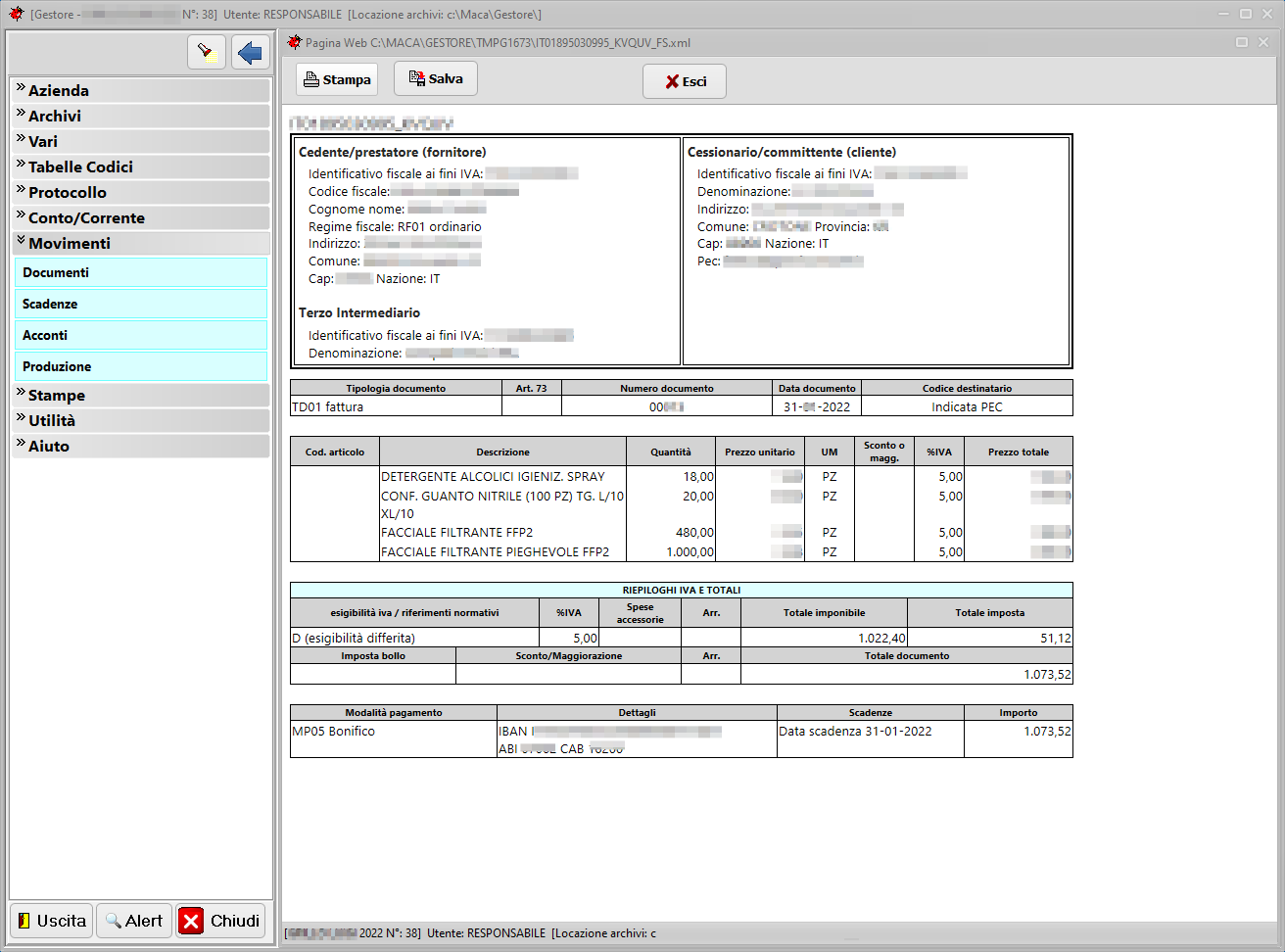The height and width of the screenshot is (952, 1285).
Task: Expand the Archivi menu section
Action: 140,116
